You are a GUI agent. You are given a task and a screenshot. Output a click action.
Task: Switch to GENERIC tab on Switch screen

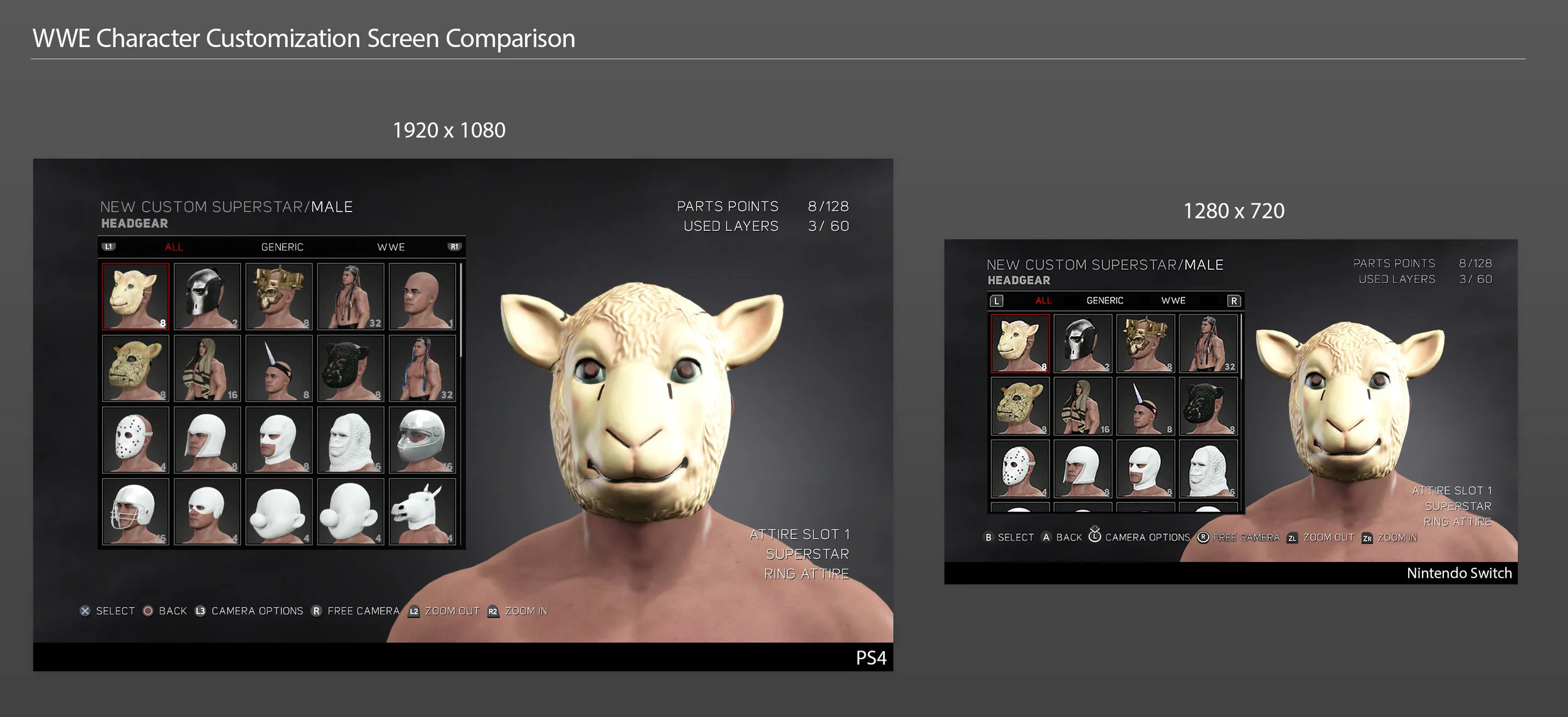[x=1105, y=301]
